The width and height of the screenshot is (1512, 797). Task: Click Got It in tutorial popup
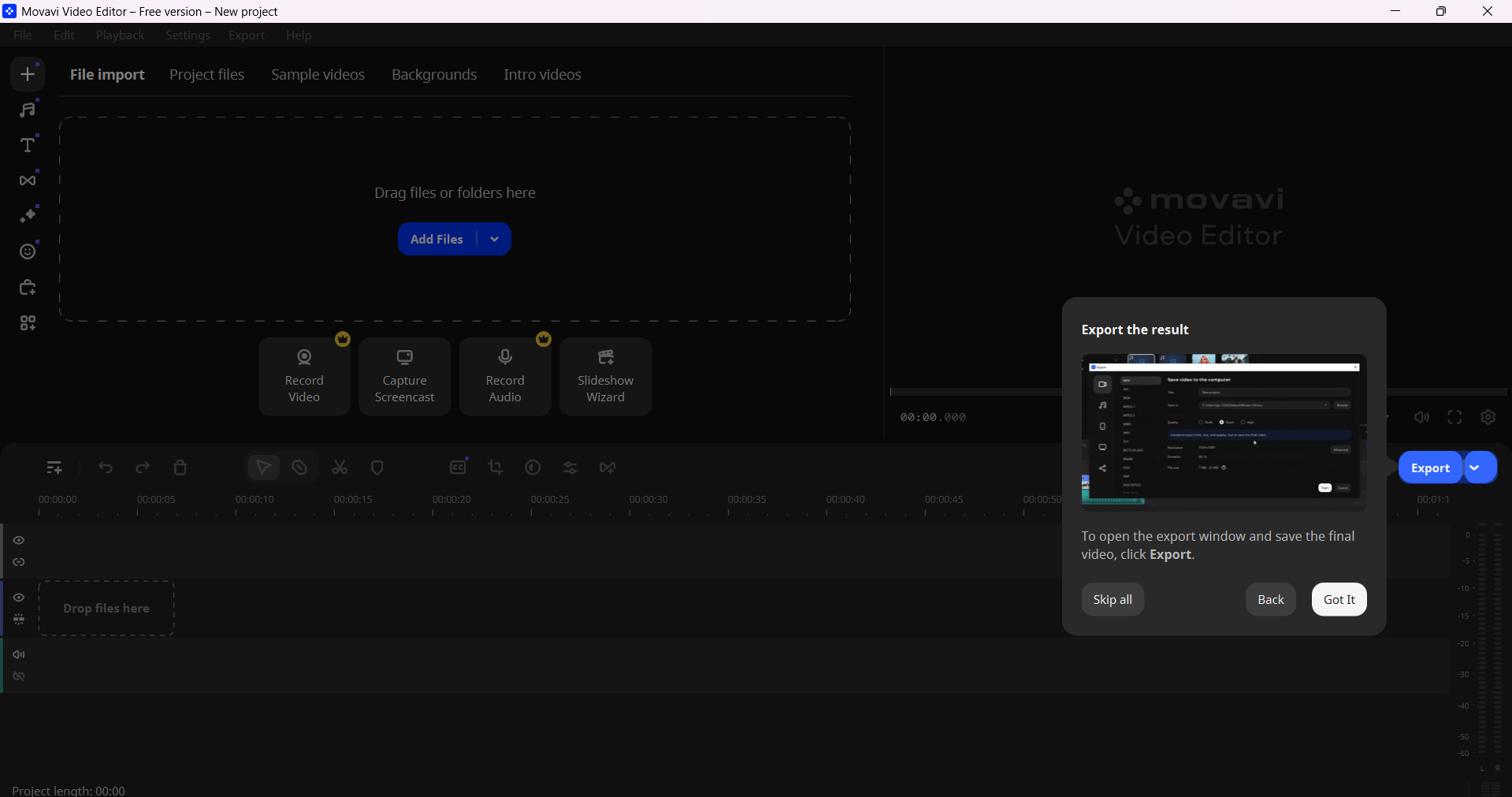pyautogui.click(x=1339, y=600)
